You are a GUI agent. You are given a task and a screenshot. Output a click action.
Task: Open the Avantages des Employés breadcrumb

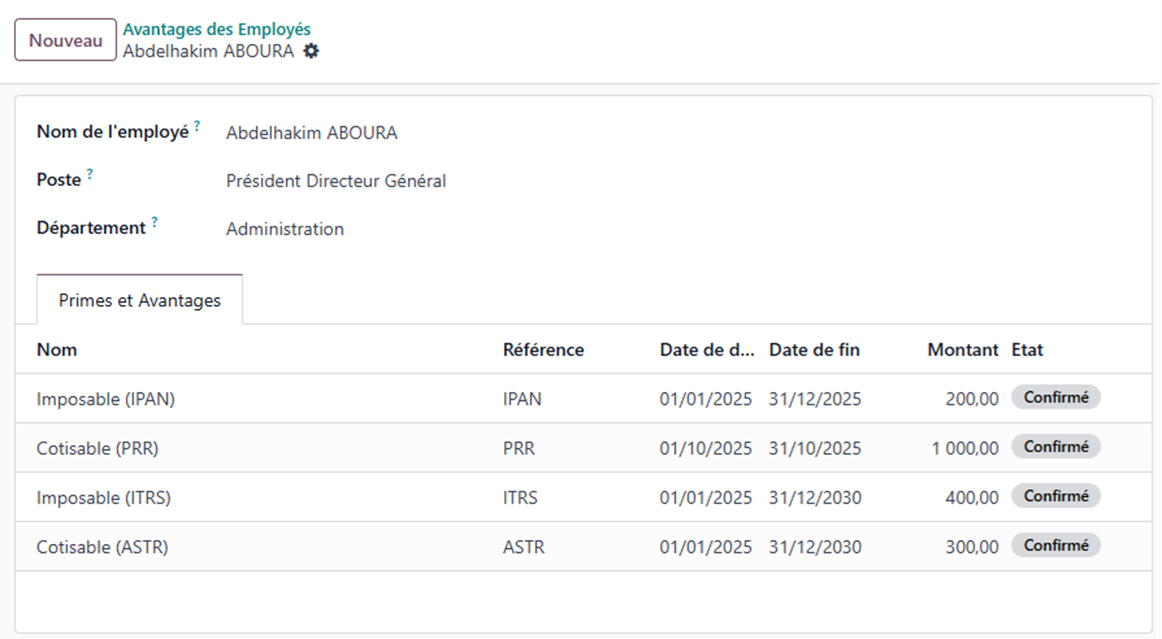click(x=216, y=30)
